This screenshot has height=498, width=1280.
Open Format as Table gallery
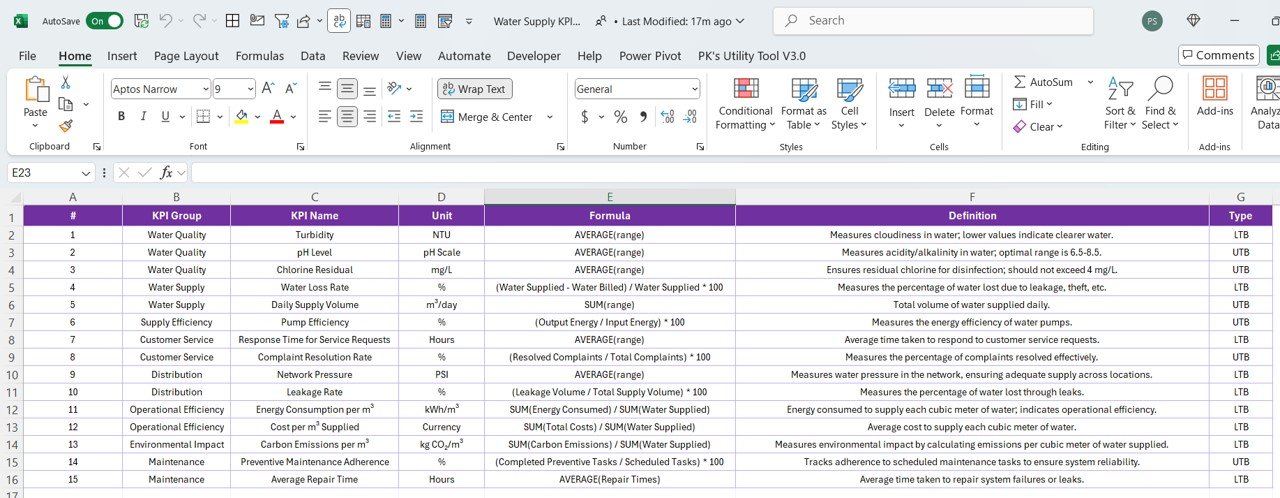point(803,104)
